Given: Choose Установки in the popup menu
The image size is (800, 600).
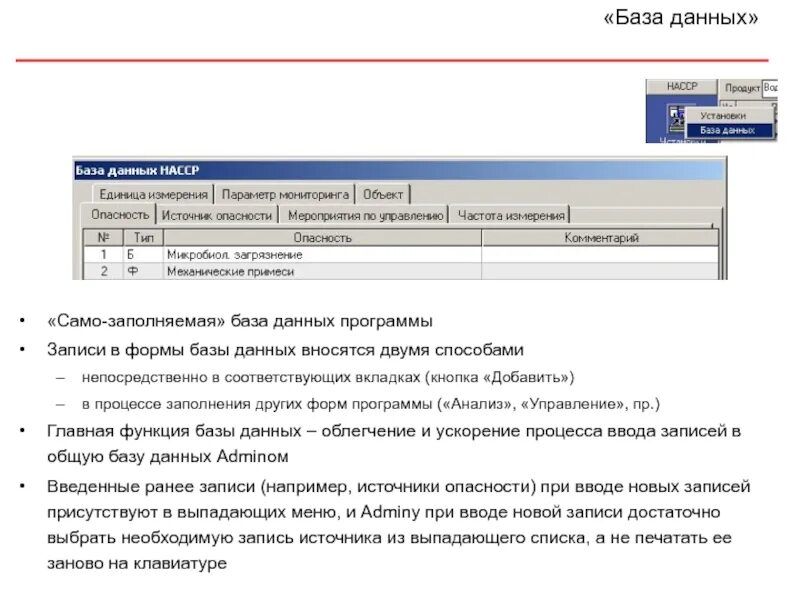Looking at the screenshot, I should coord(729,116).
